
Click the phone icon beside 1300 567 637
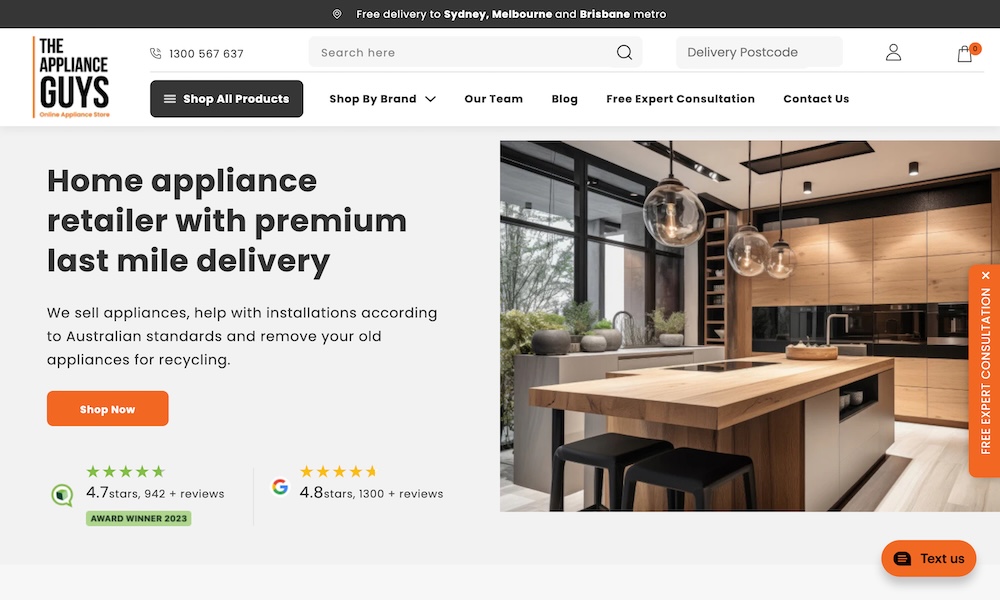(x=156, y=54)
